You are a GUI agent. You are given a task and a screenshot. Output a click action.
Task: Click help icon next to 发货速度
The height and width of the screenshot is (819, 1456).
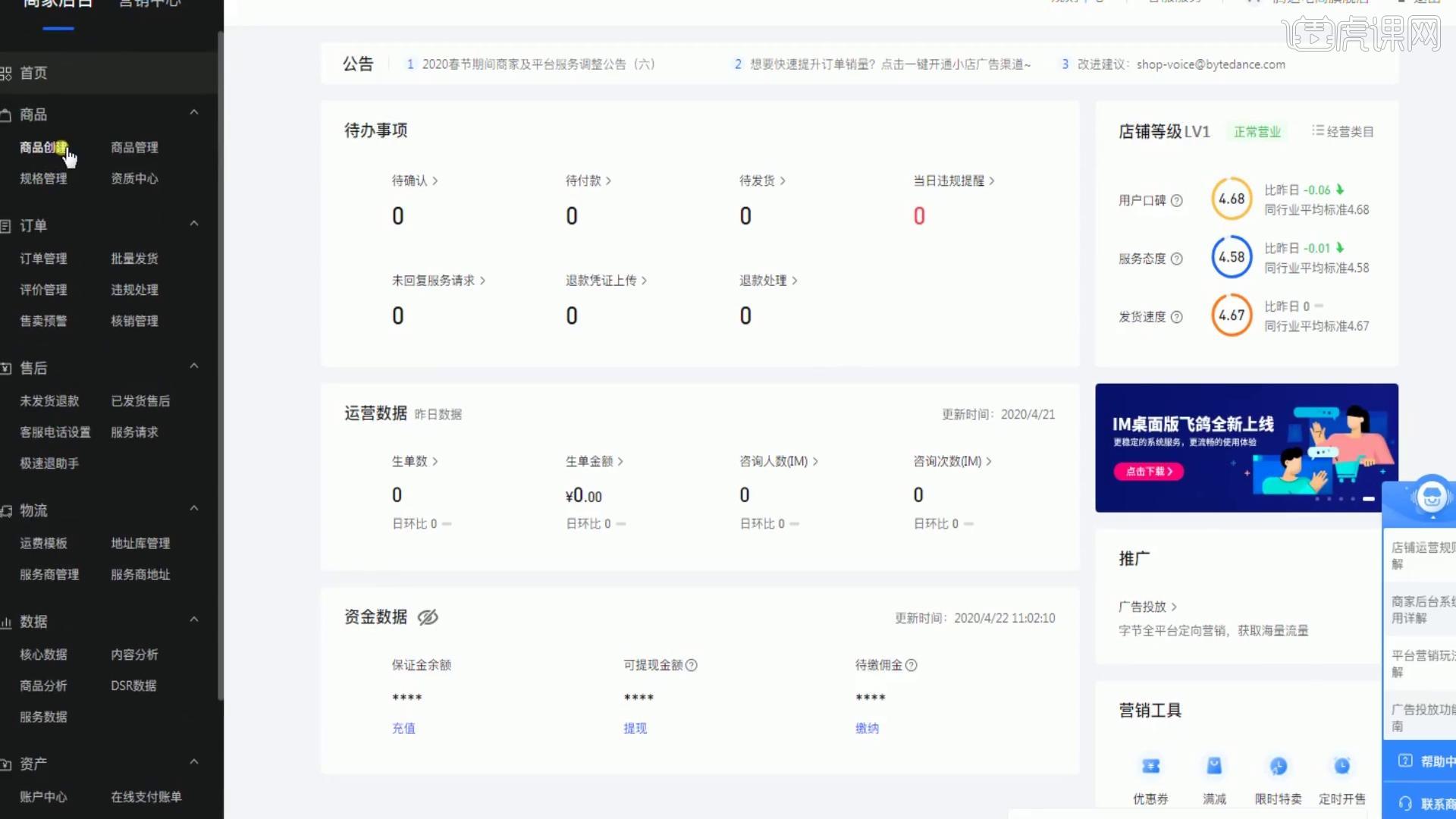click(x=1176, y=317)
